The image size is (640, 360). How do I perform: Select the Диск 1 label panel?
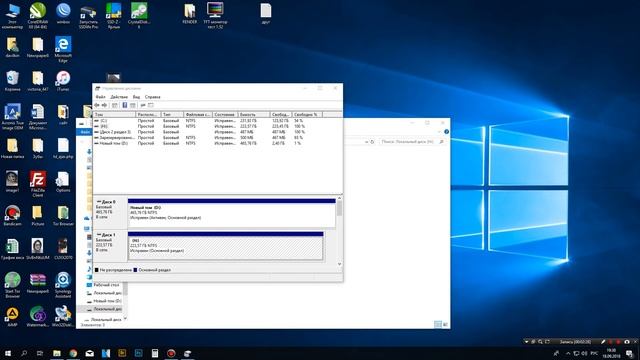110,246
